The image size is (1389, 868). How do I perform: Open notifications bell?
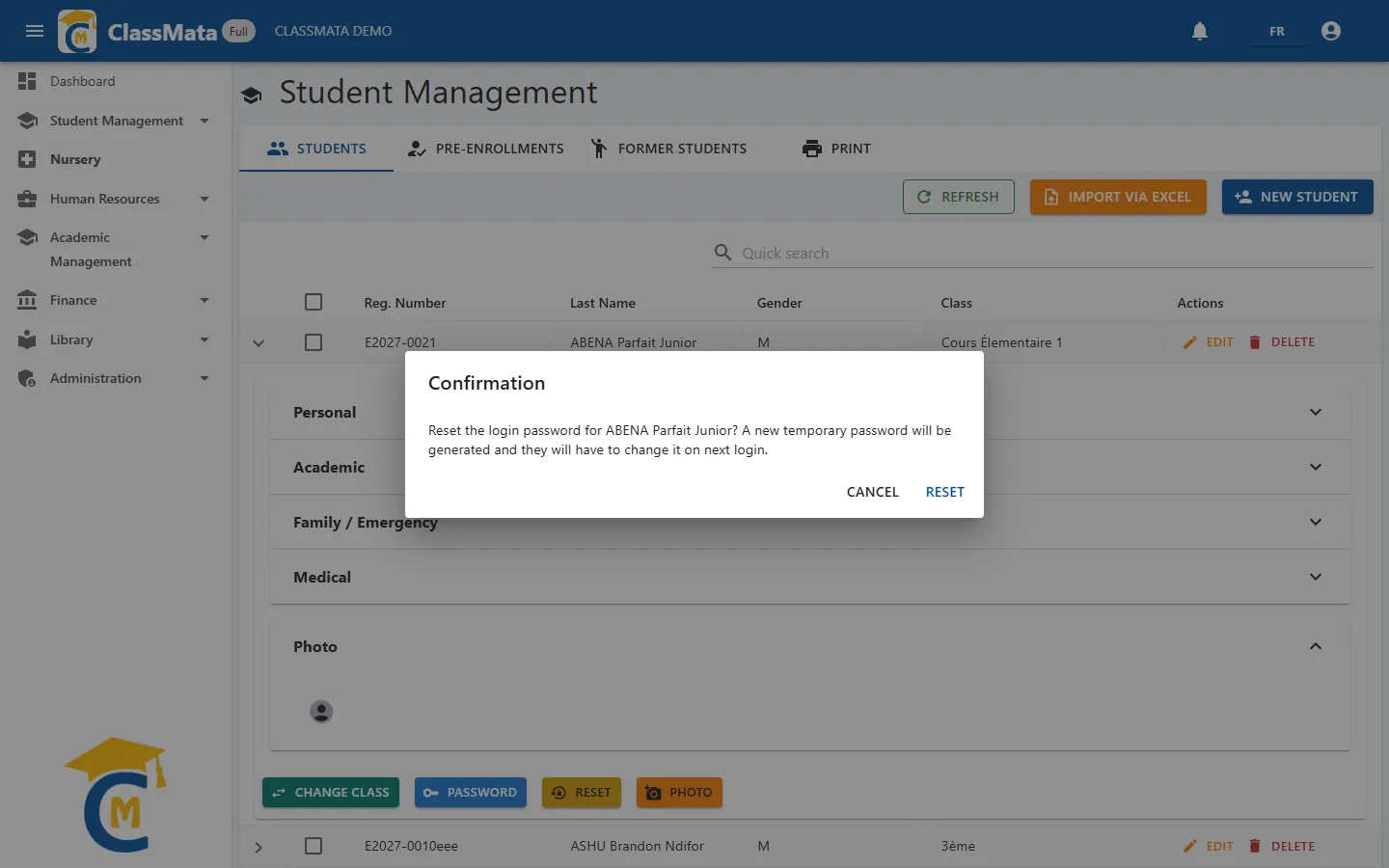[x=1200, y=31]
